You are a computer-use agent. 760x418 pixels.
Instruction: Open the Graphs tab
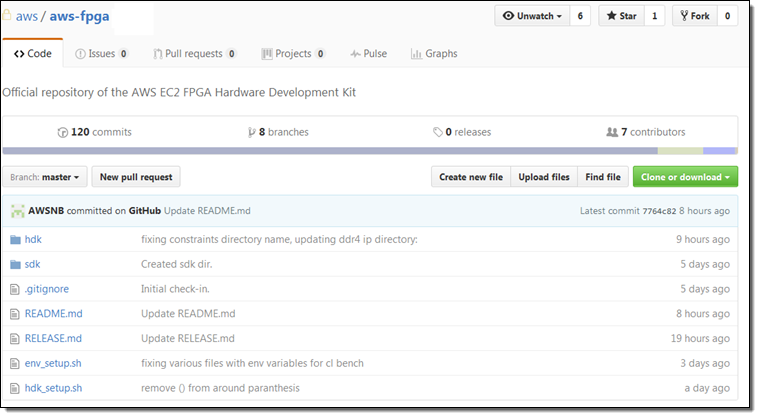[x=434, y=54]
